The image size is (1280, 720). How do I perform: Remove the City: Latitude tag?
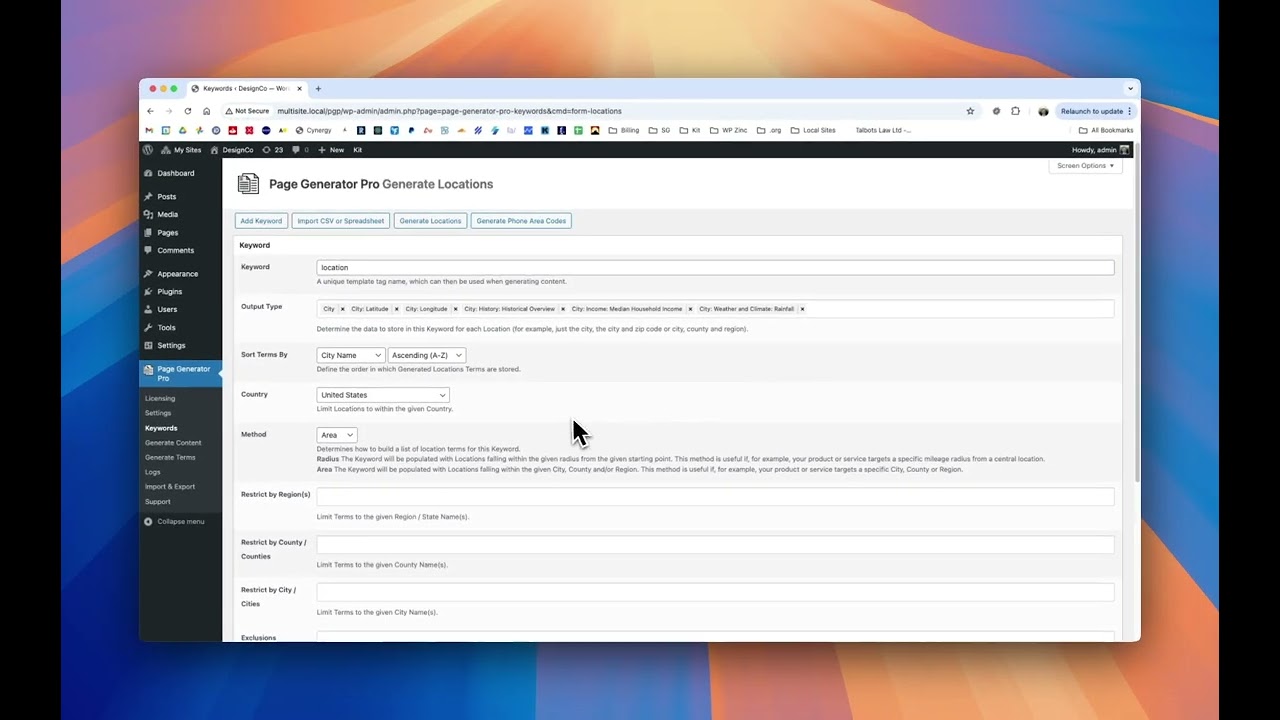(x=396, y=309)
